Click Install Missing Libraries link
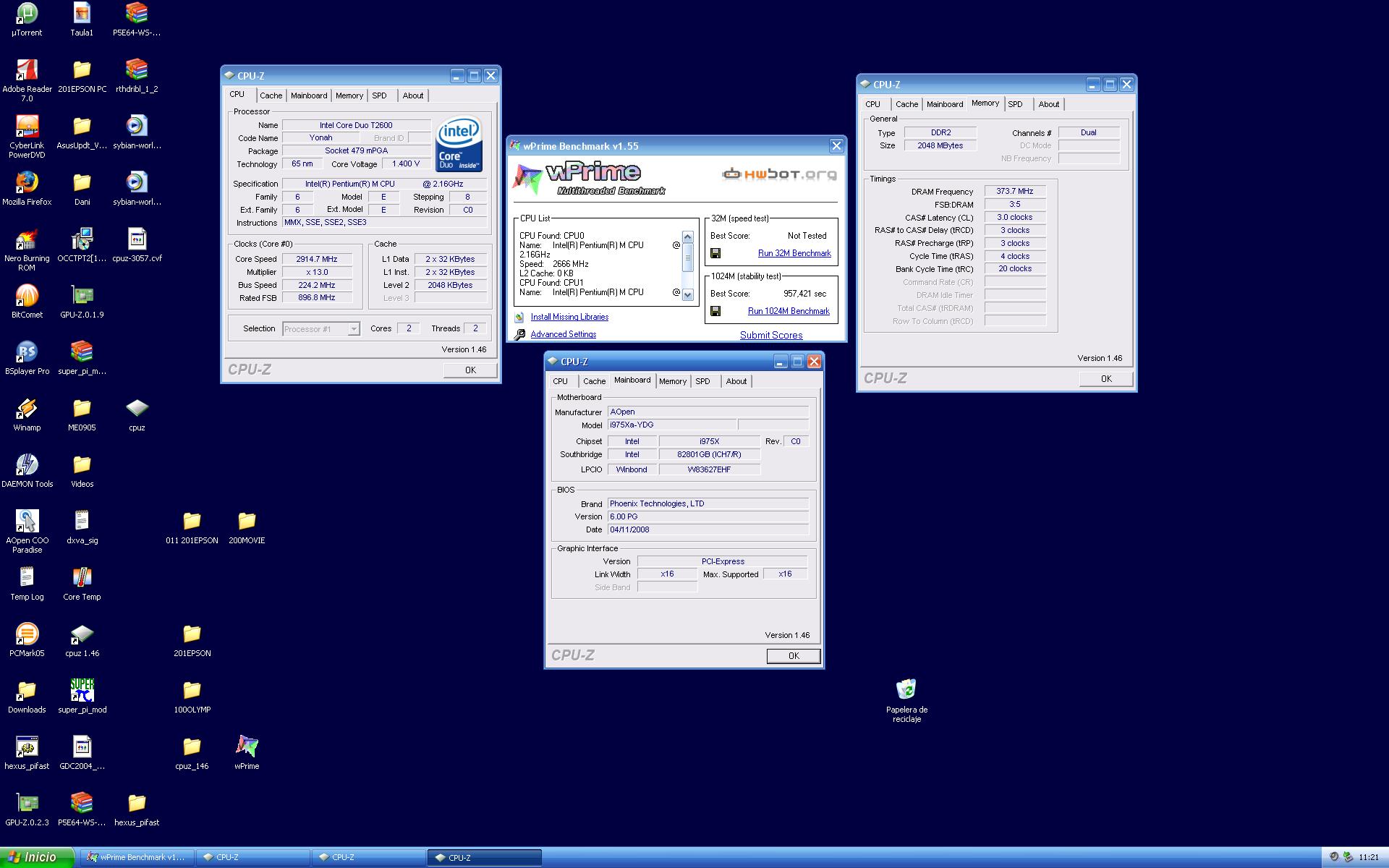The width and height of the screenshot is (1389, 868). tap(569, 317)
